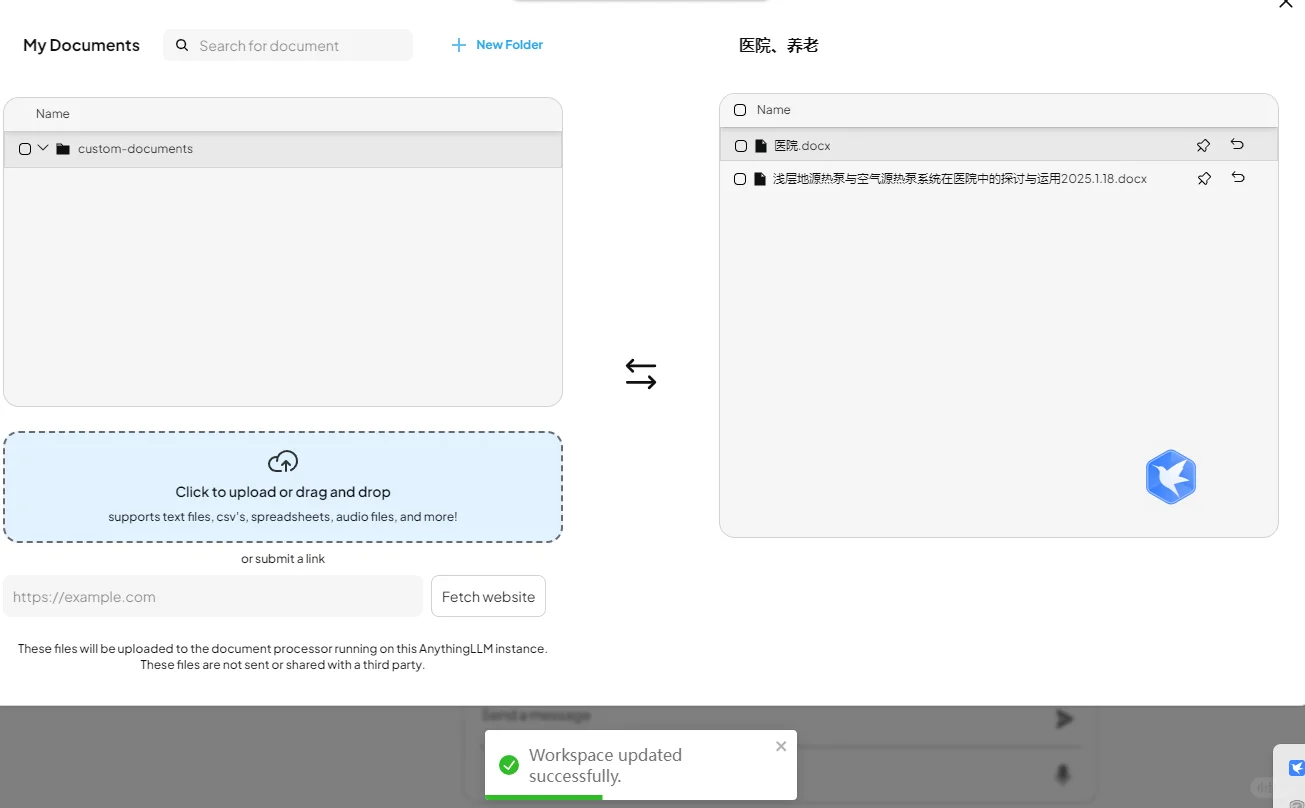The width and height of the screenshot is (1305, 808).
Task: Close the document manager dialog
Action: [1286, 4]
